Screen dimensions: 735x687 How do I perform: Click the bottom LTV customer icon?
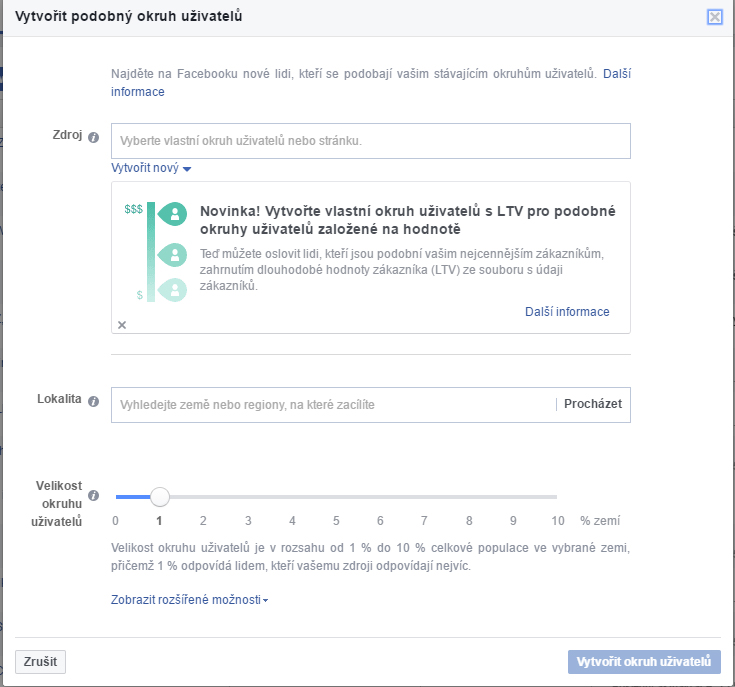pos(172,290)
